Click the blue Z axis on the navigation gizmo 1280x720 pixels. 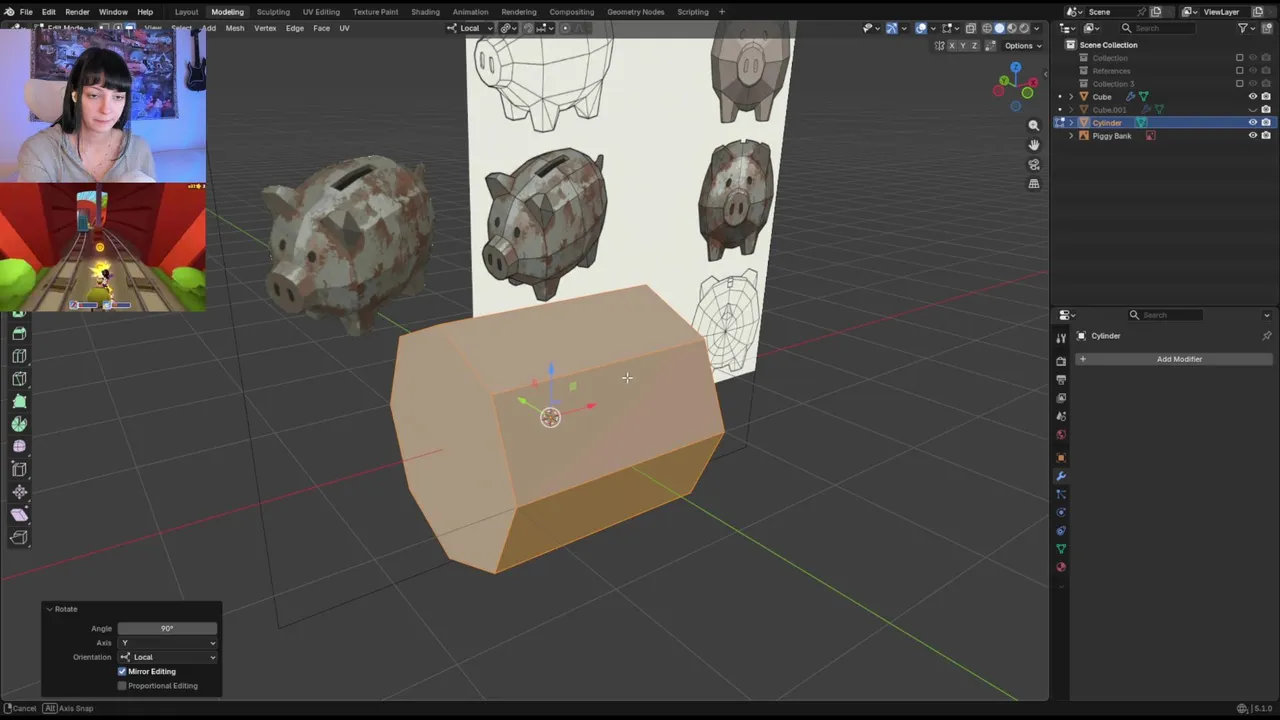(x=1016, y=68)
